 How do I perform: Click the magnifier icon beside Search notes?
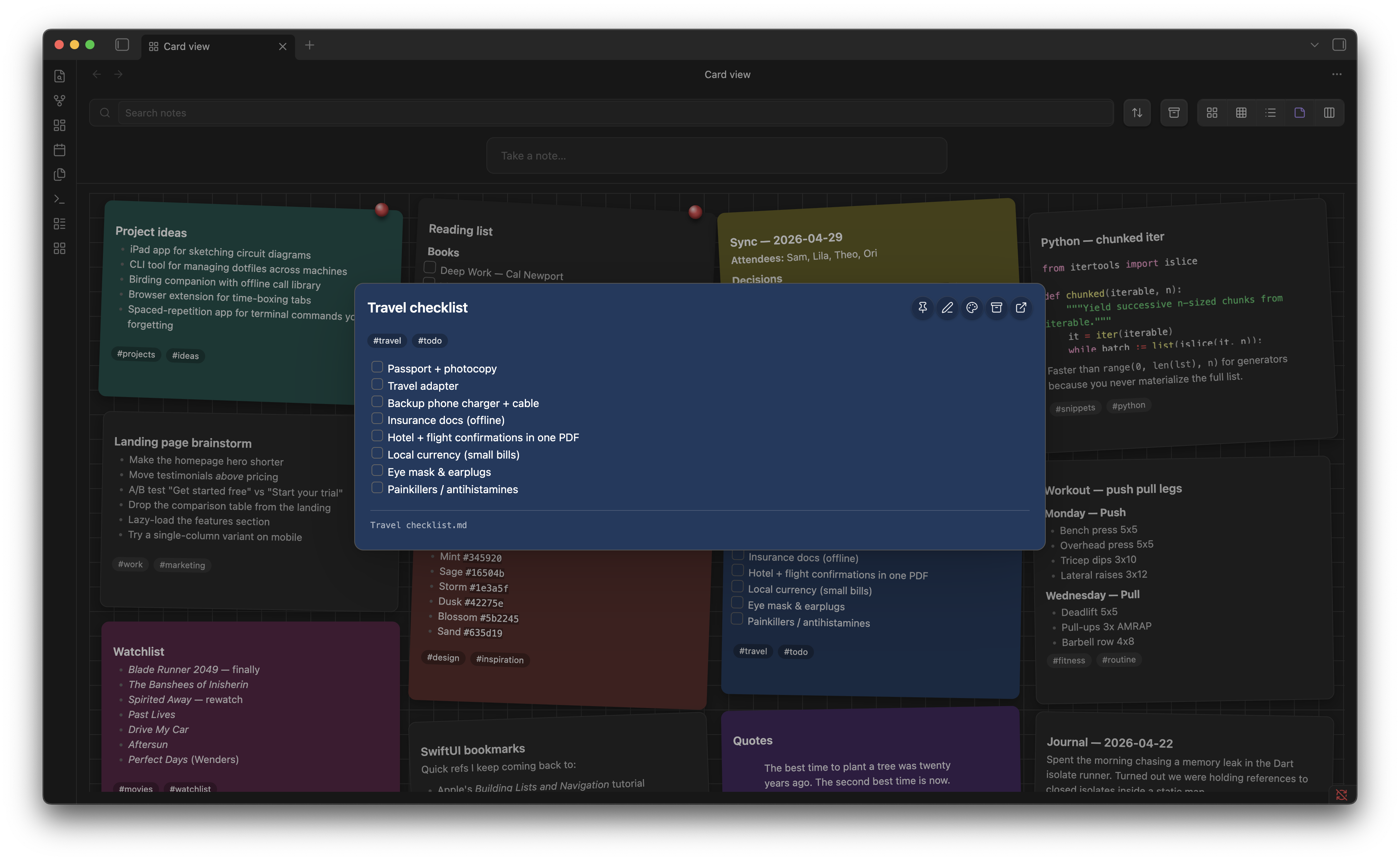click(x=105, y=113)
